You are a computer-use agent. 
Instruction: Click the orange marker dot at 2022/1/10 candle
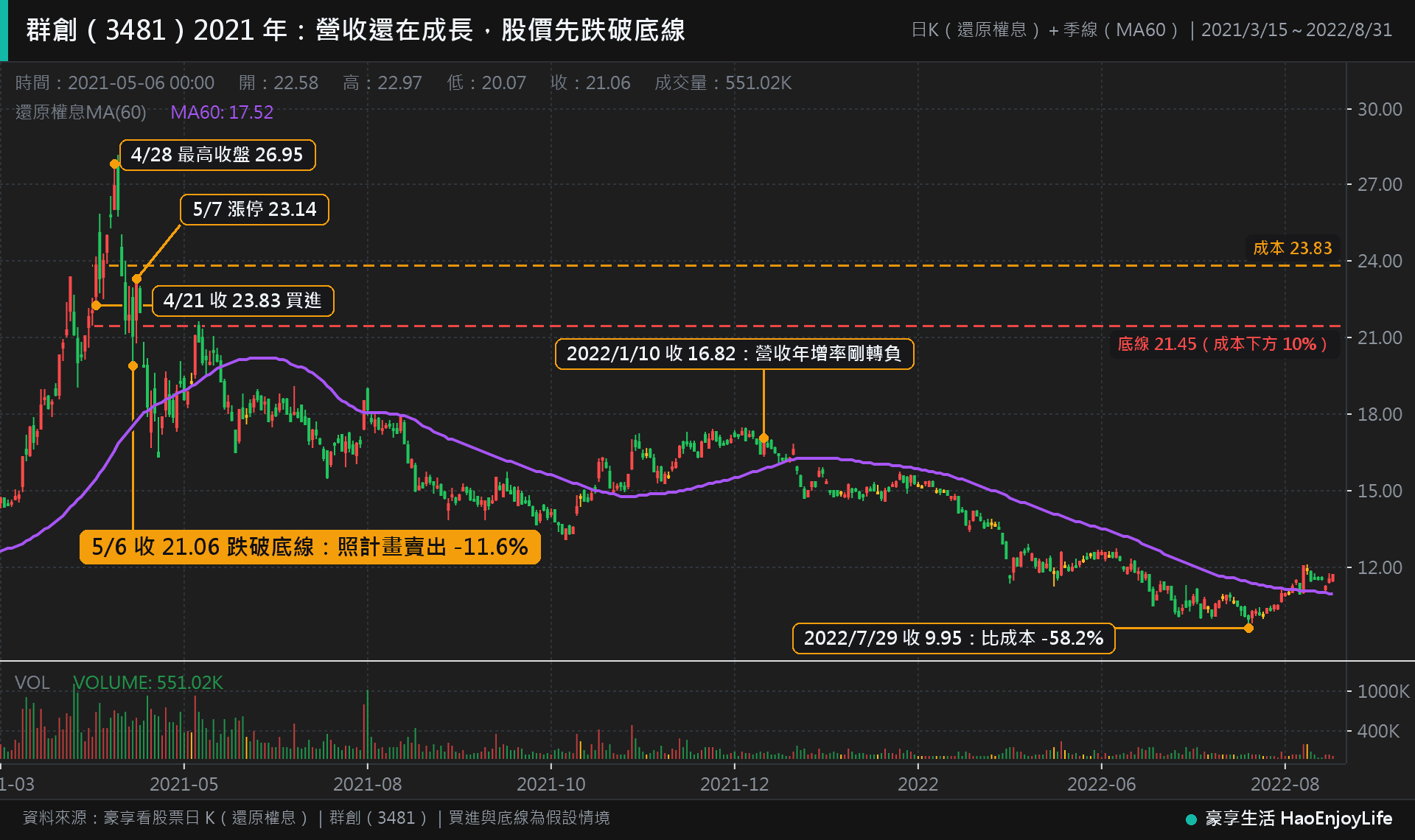764,438
